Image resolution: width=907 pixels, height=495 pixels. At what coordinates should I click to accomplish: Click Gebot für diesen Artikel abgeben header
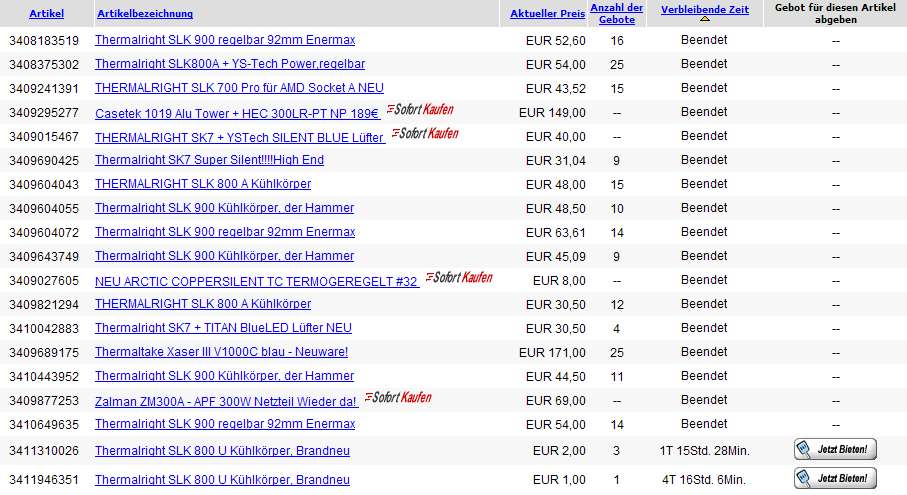[835, 13]
